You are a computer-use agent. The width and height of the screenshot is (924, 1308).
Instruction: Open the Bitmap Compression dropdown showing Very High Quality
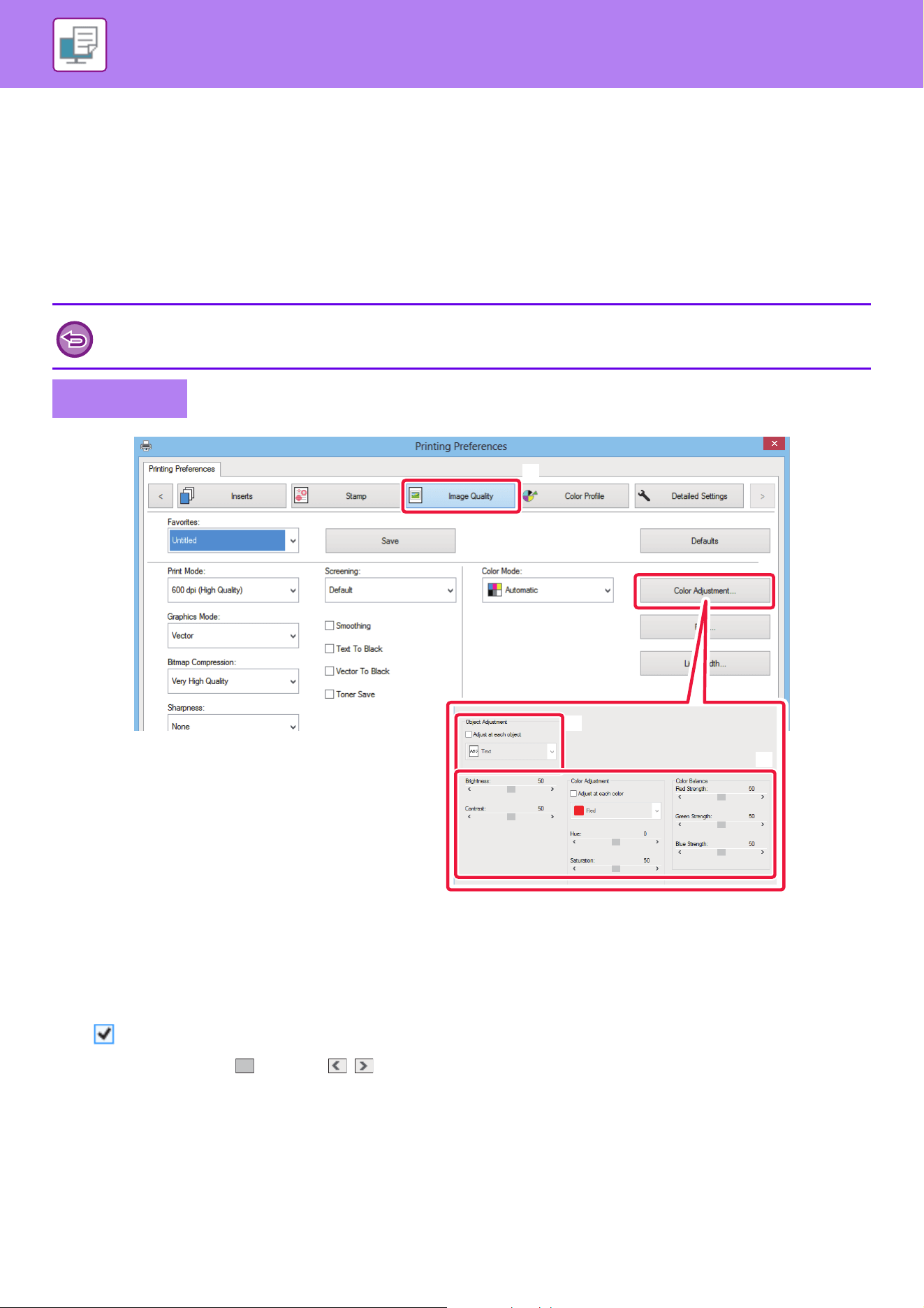coord(233,681)
